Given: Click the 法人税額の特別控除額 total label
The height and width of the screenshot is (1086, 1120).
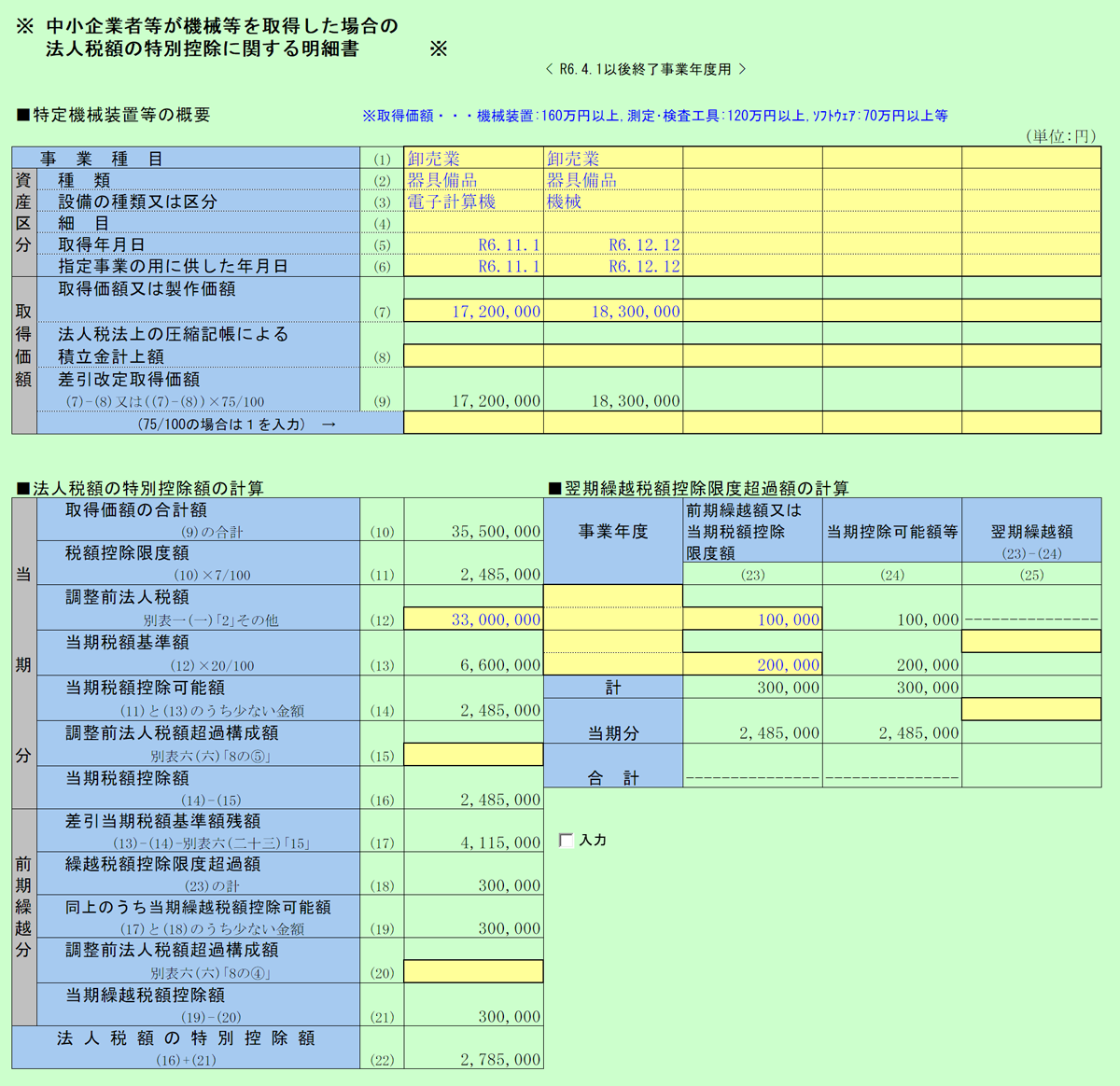Looking at the screenshot, I should pos(186,1037).
